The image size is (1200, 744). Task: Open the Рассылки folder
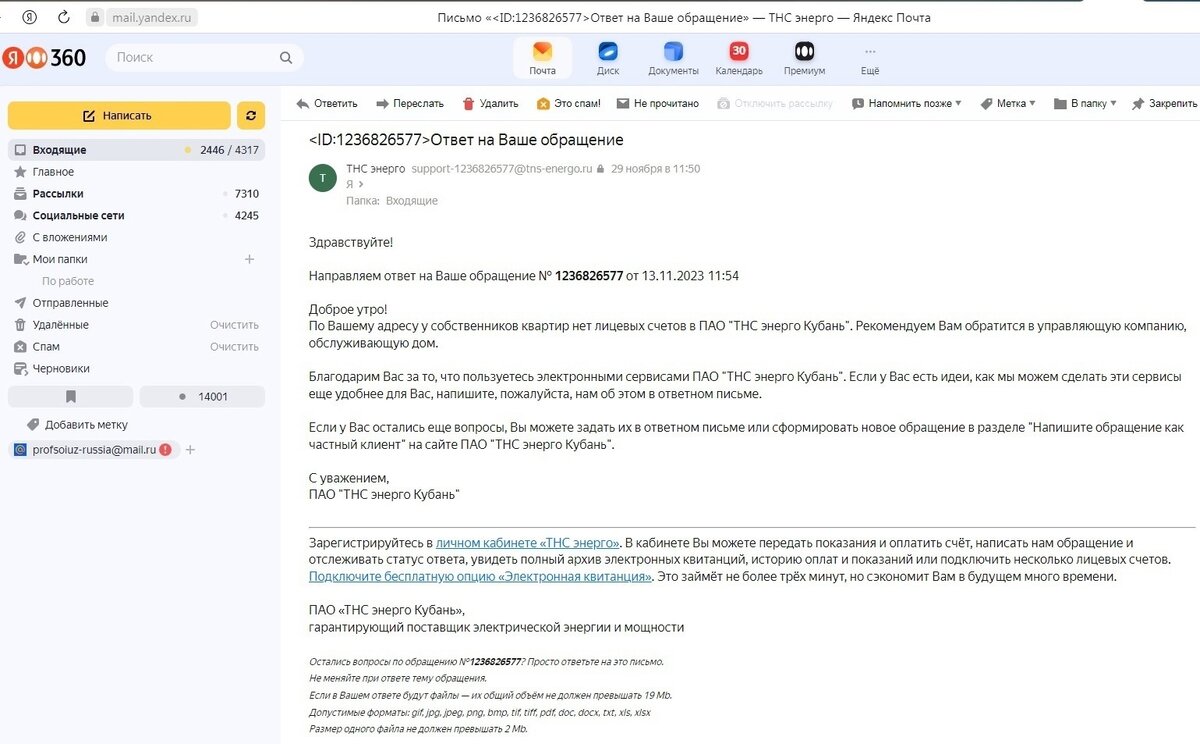(x=136, y=194)
